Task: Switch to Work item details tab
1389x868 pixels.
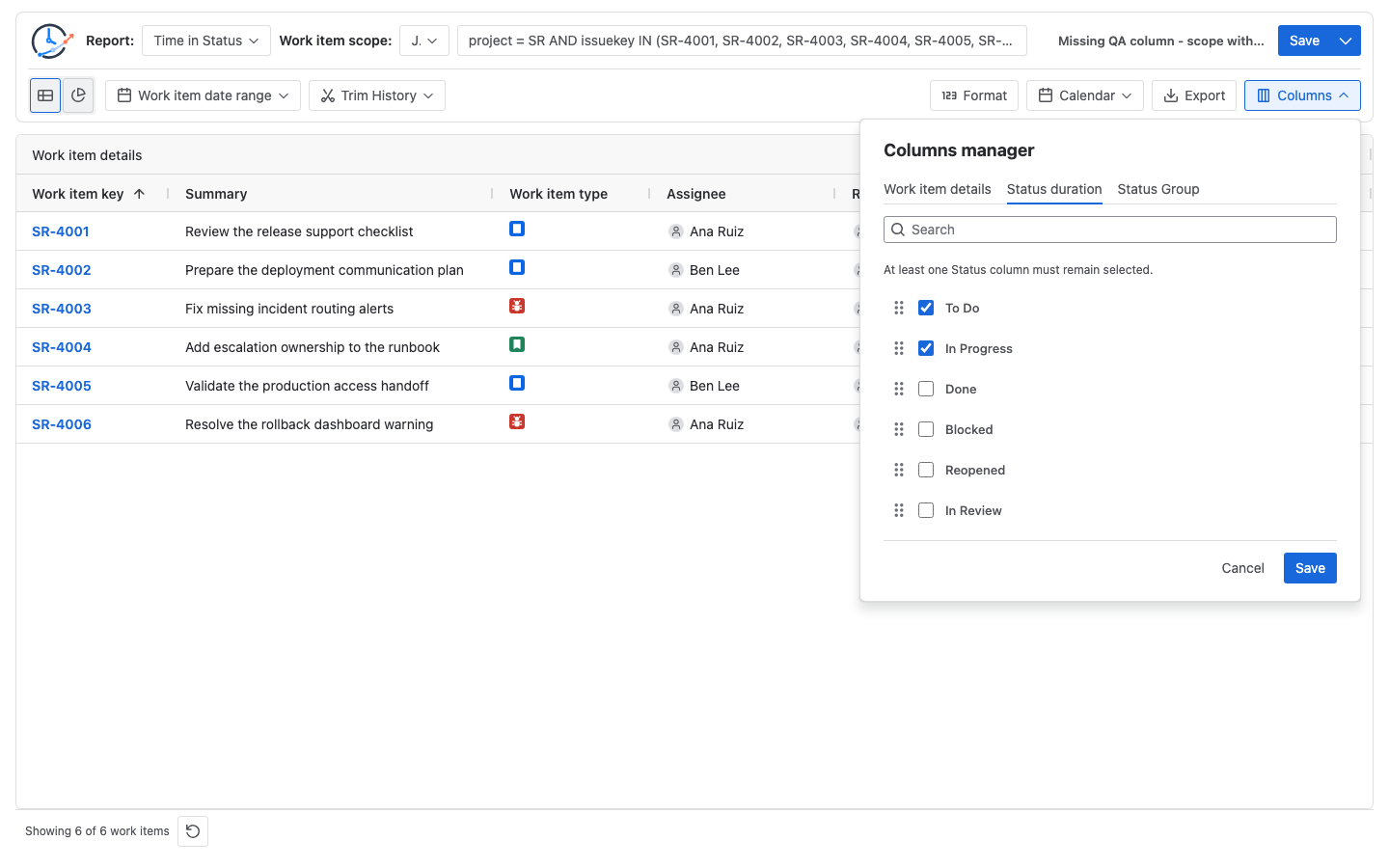Action: (938, 189)
